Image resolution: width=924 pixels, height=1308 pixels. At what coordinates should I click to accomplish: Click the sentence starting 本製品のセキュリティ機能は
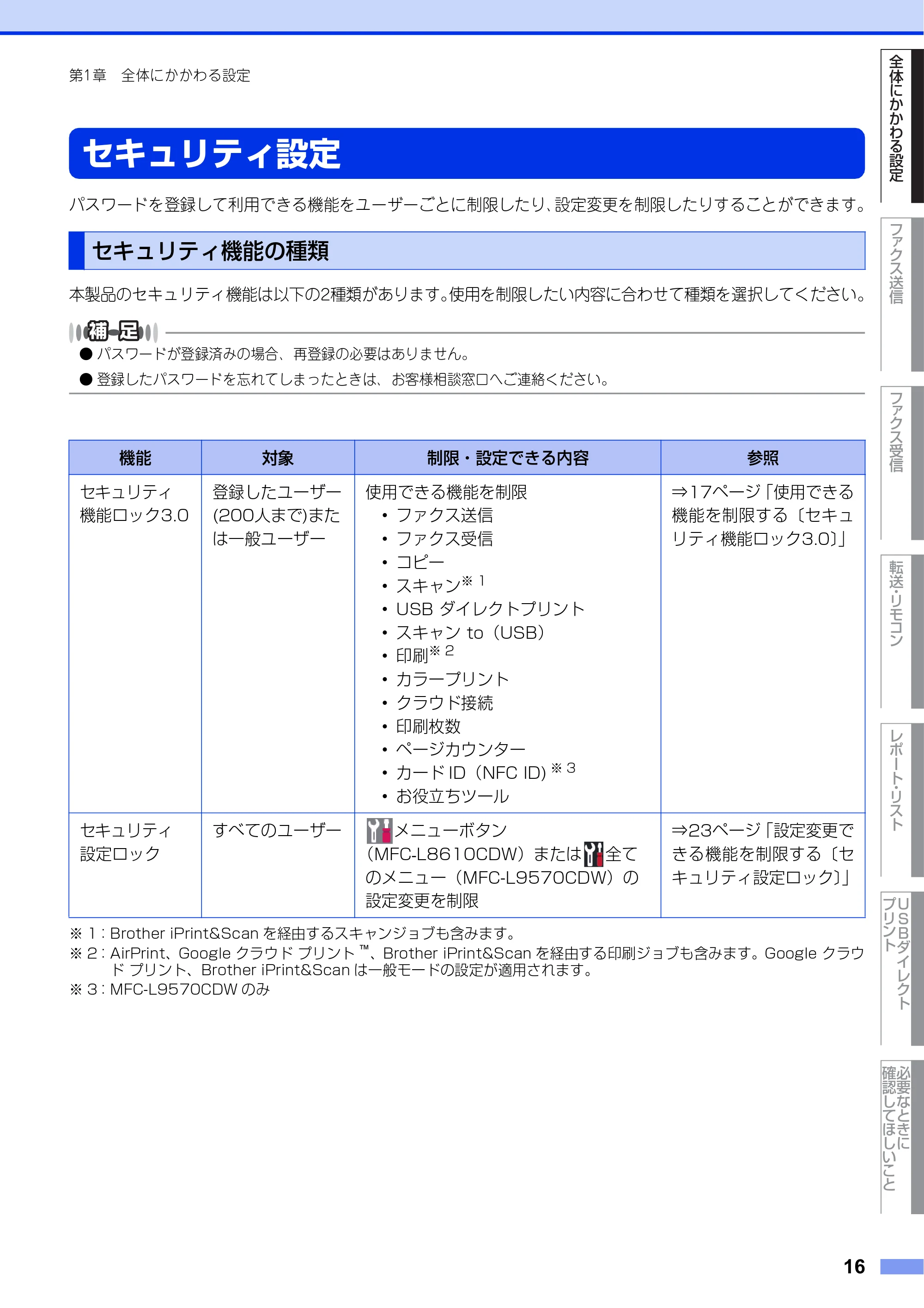pyautogui.click(x=467, y=294)
